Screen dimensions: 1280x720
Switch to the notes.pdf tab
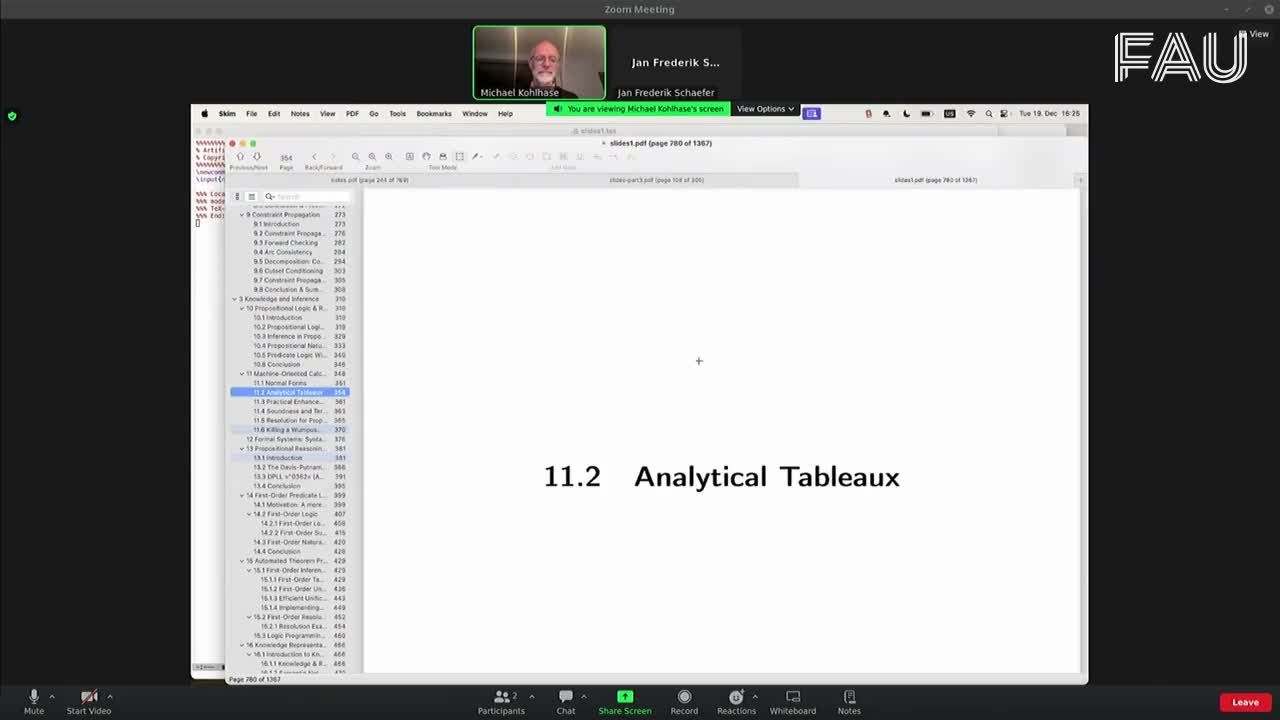click(x=370, y=180)
